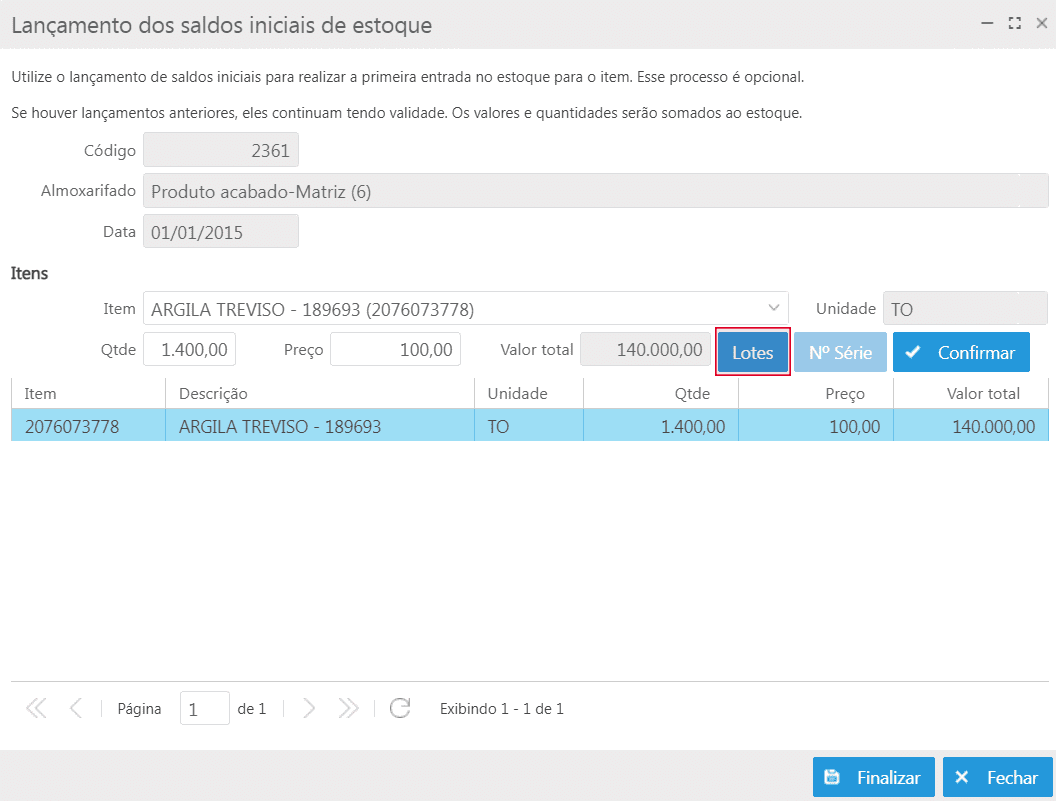
Task: Sort by Valor total column header
Action: [x=970, y=394]
